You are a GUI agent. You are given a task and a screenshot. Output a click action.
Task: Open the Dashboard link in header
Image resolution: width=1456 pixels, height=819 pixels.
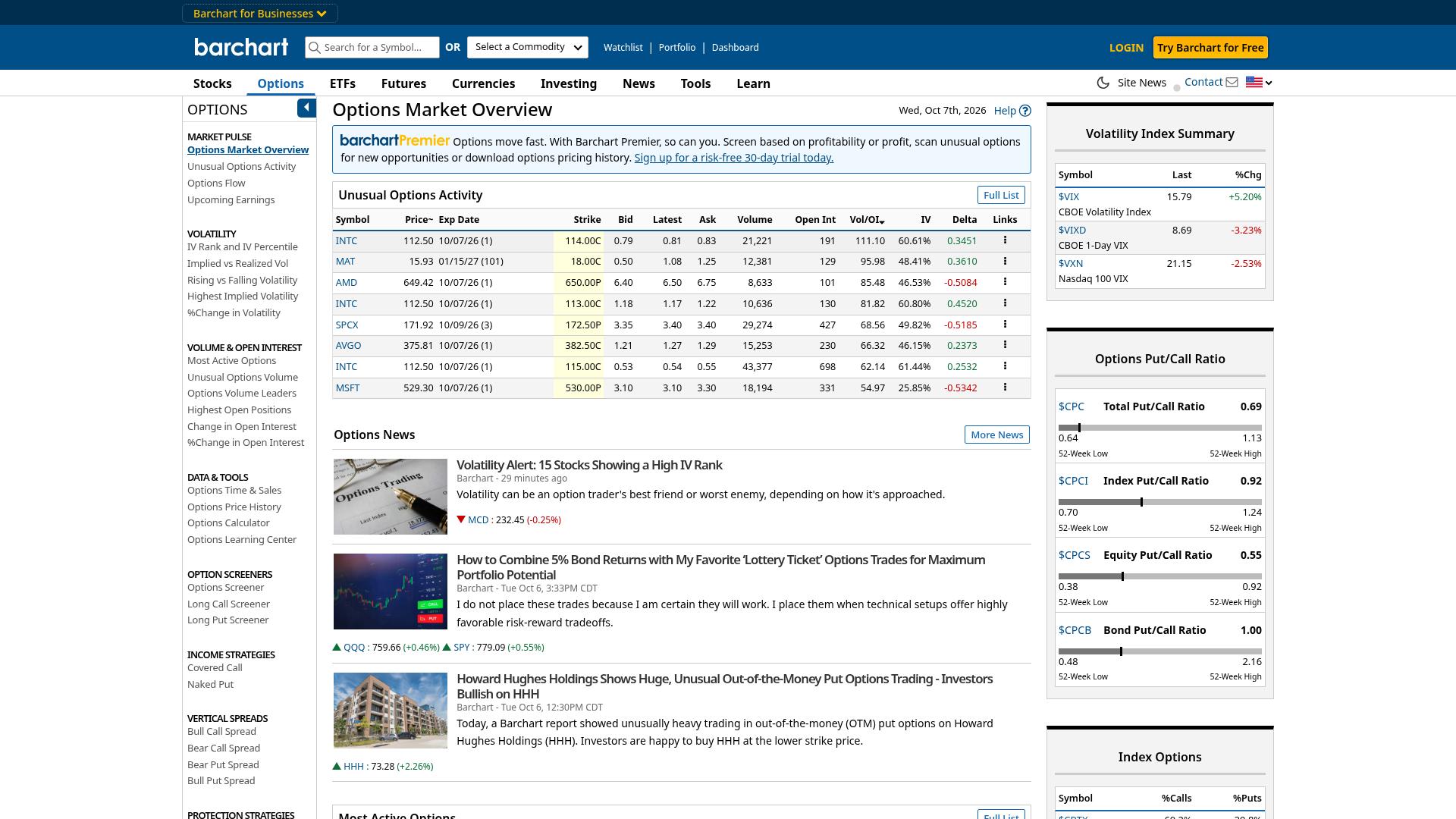pos(735,47)
